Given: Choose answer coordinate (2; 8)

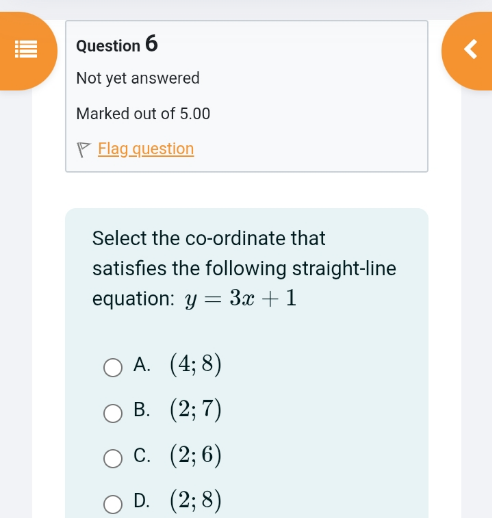Looking at the screenshot, I should tap(195, 500).
